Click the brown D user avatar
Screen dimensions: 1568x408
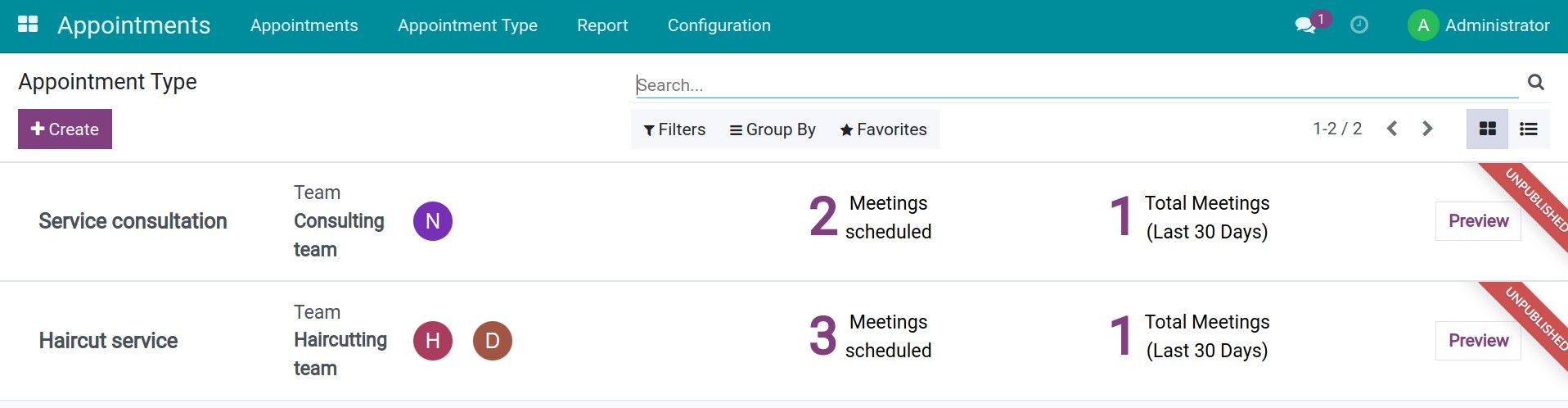point(493,341)
